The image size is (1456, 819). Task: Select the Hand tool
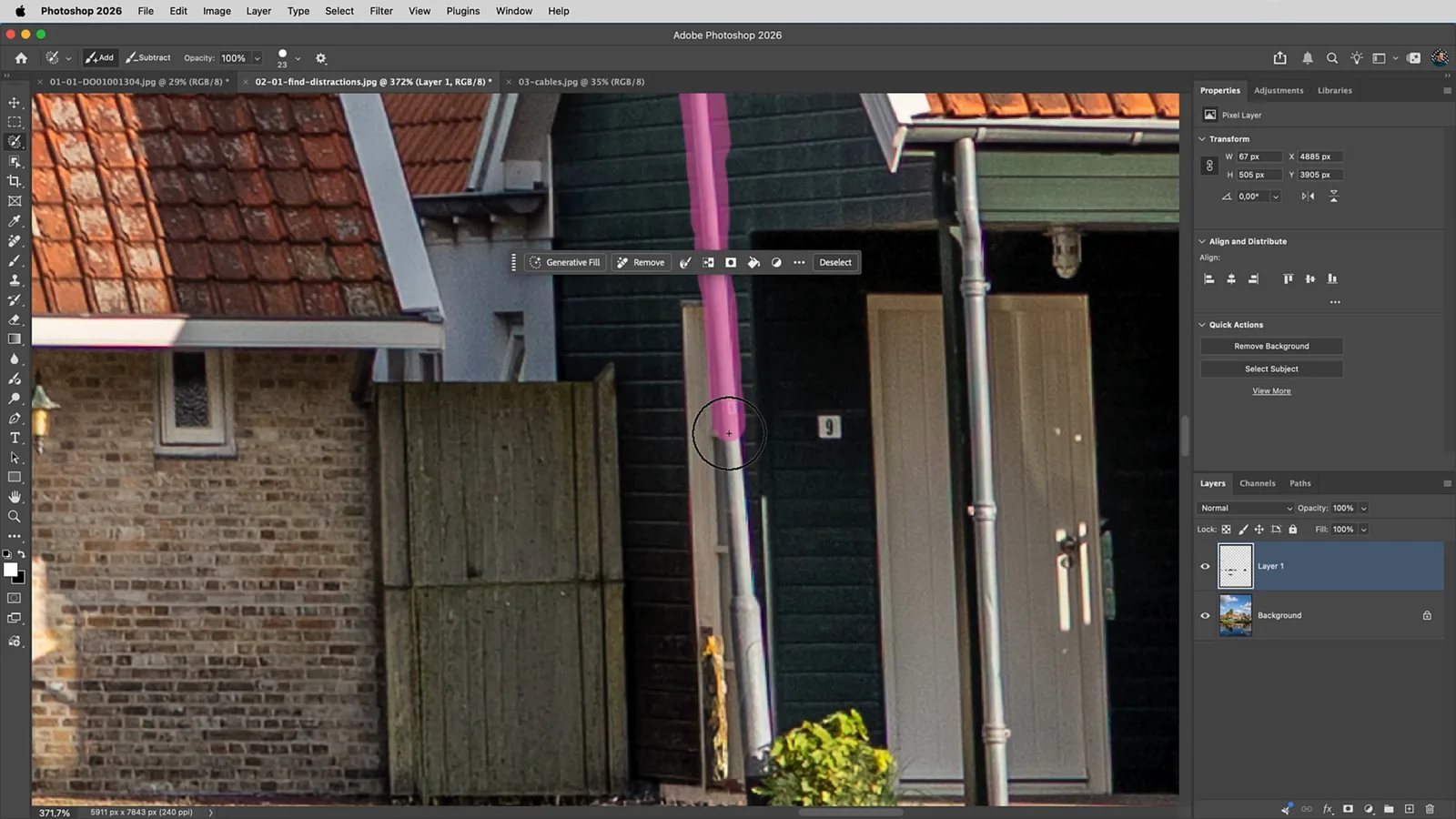(x=15, y=497)
